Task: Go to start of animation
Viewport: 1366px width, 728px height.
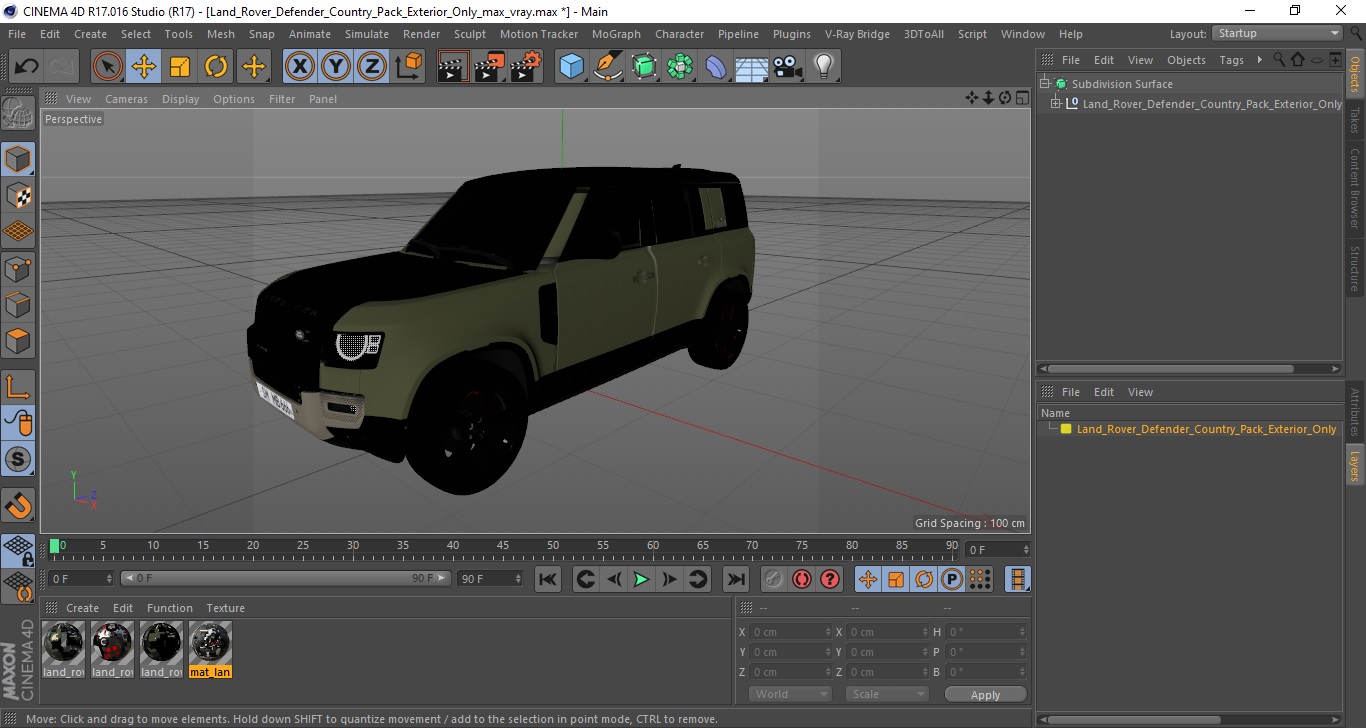Action: 548,579
